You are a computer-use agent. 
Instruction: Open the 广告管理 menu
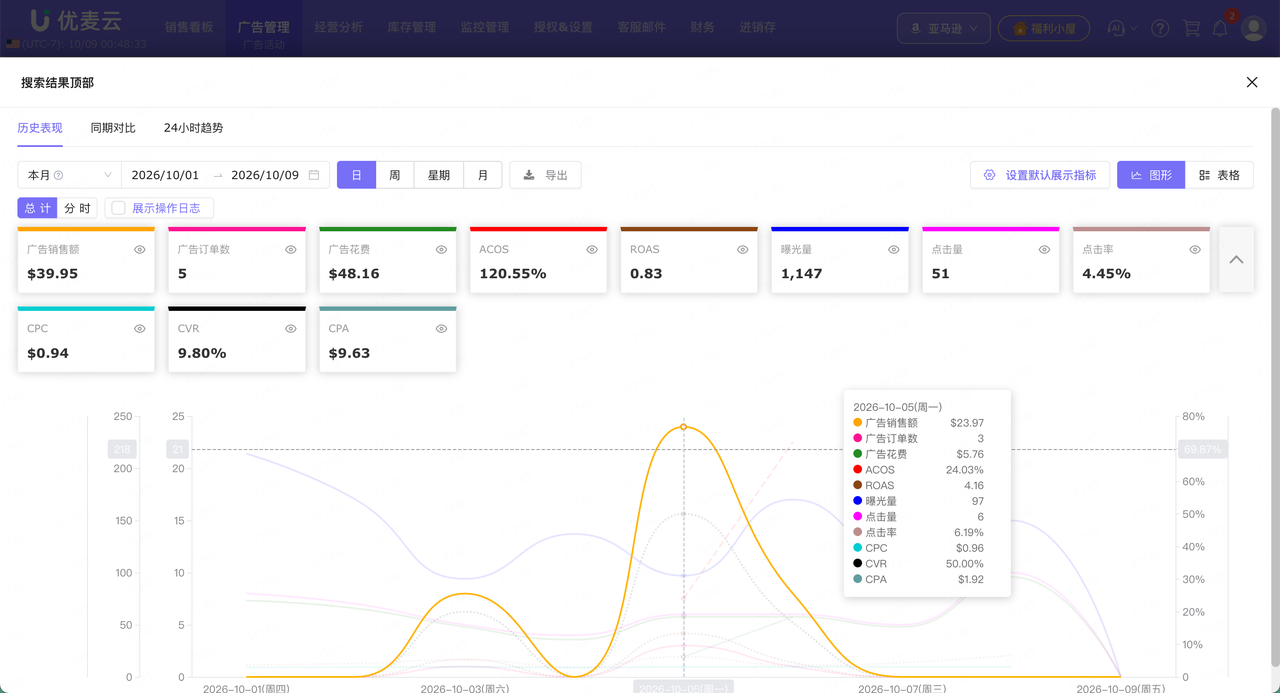click(x=263, y=28)
